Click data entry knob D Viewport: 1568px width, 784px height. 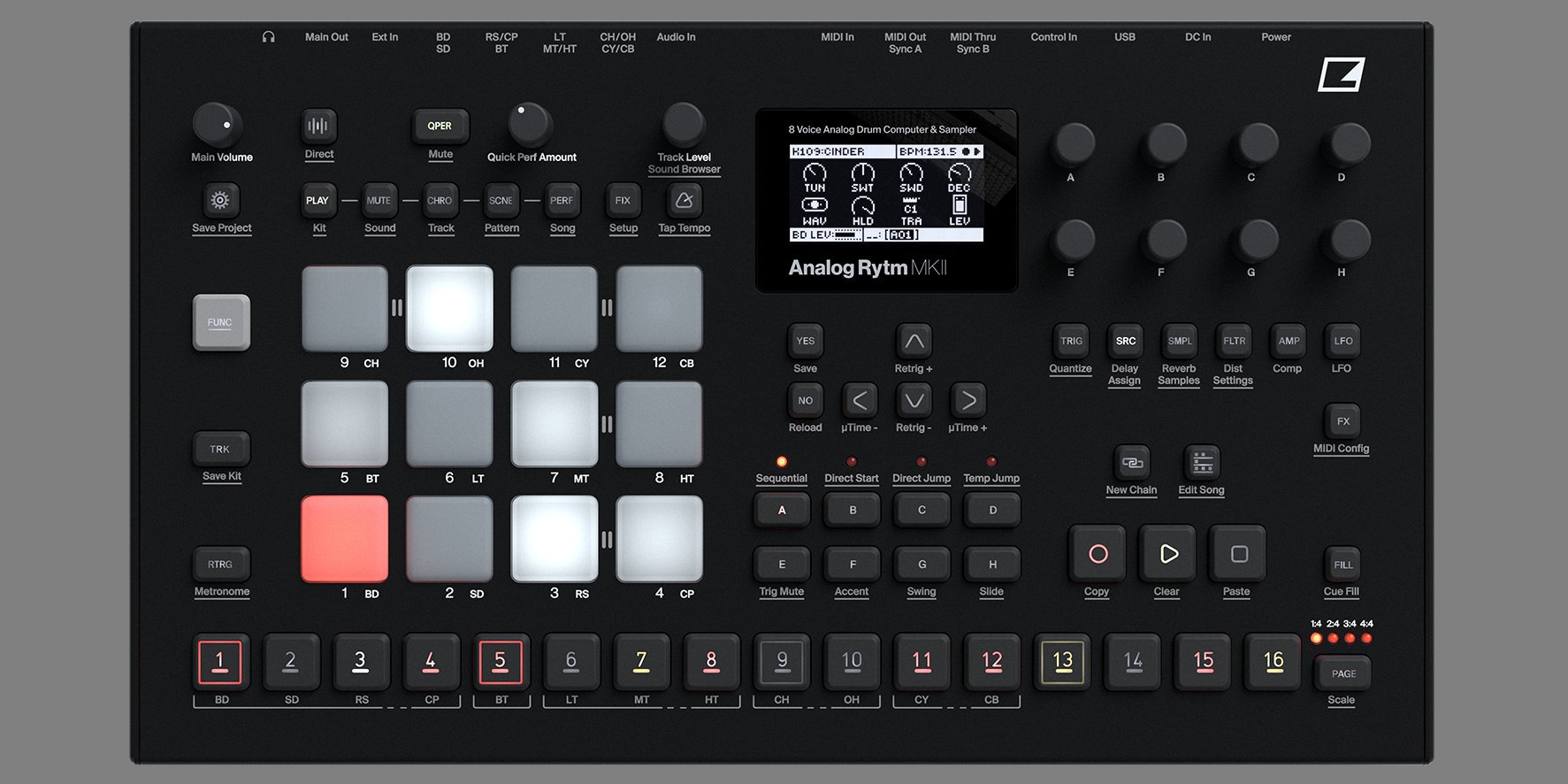1348,143
